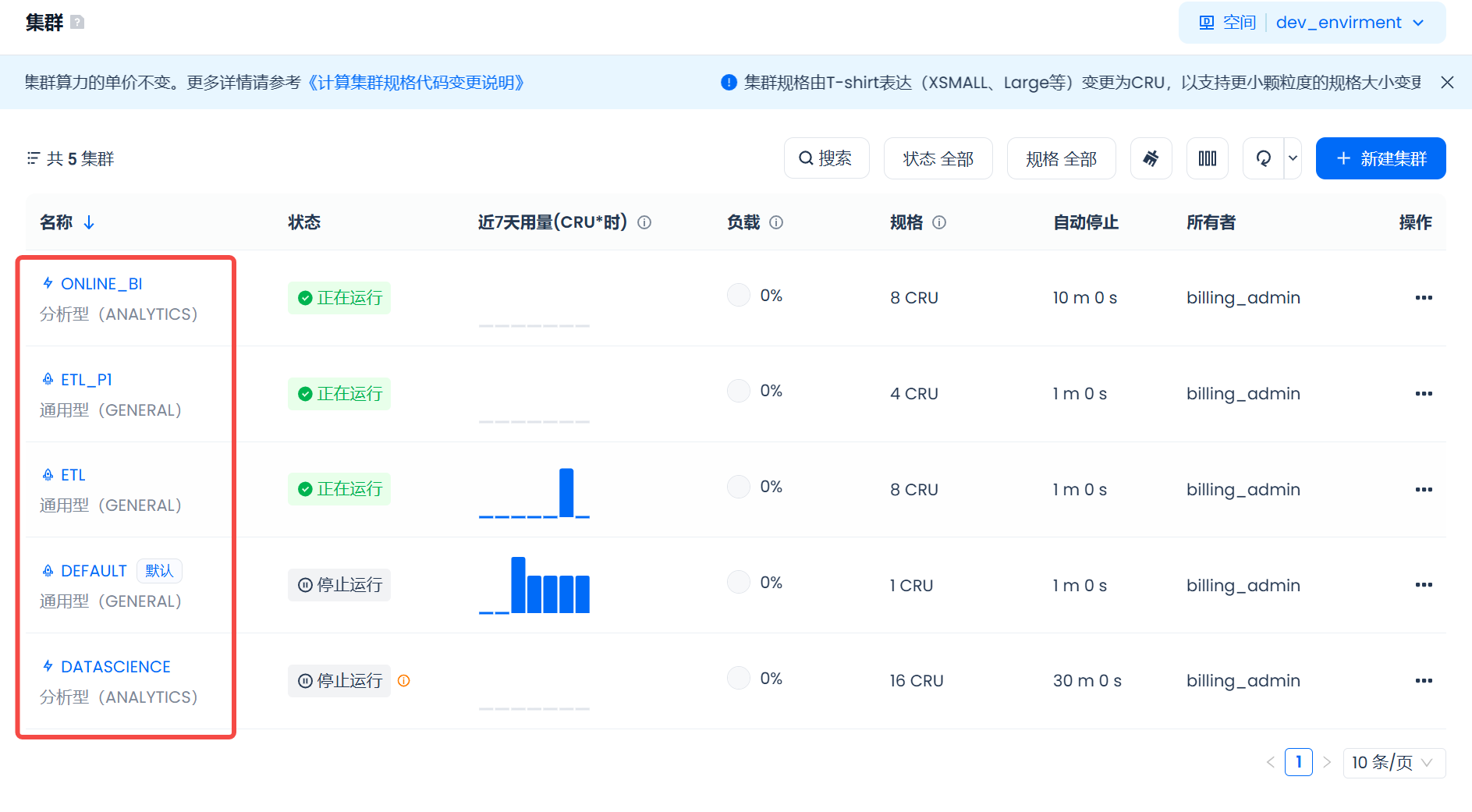Image resolution: width=1472 pixels, height=812 pixels.
Task: Click the clear filters broom icon
Action: [1151, 158]
